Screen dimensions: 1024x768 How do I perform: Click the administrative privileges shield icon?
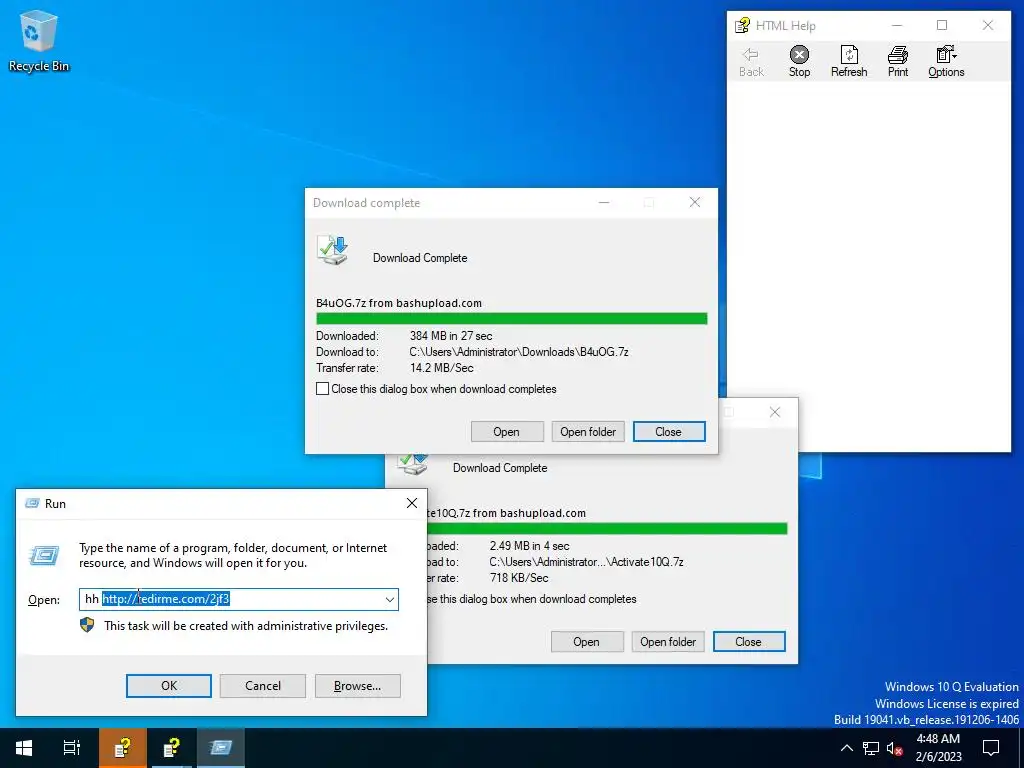click(87, 625)
